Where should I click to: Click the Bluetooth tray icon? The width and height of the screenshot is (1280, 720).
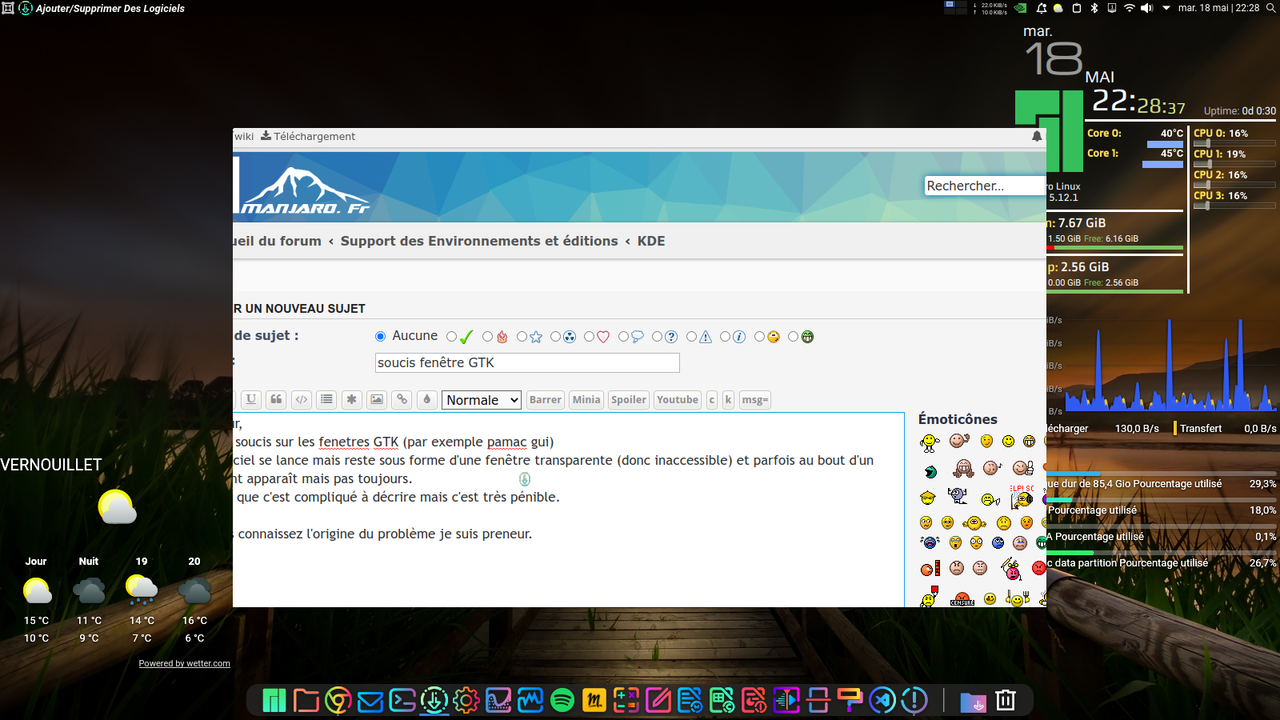1094,8
